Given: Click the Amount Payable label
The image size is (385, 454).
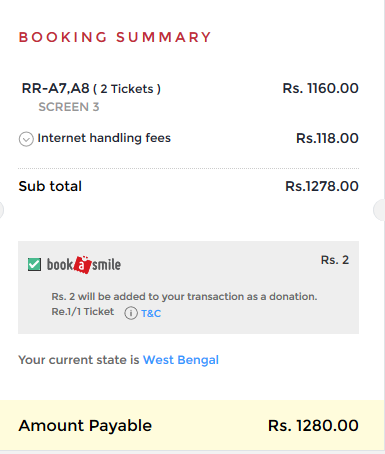Looking at the screenshot, I should pos(85,426).
